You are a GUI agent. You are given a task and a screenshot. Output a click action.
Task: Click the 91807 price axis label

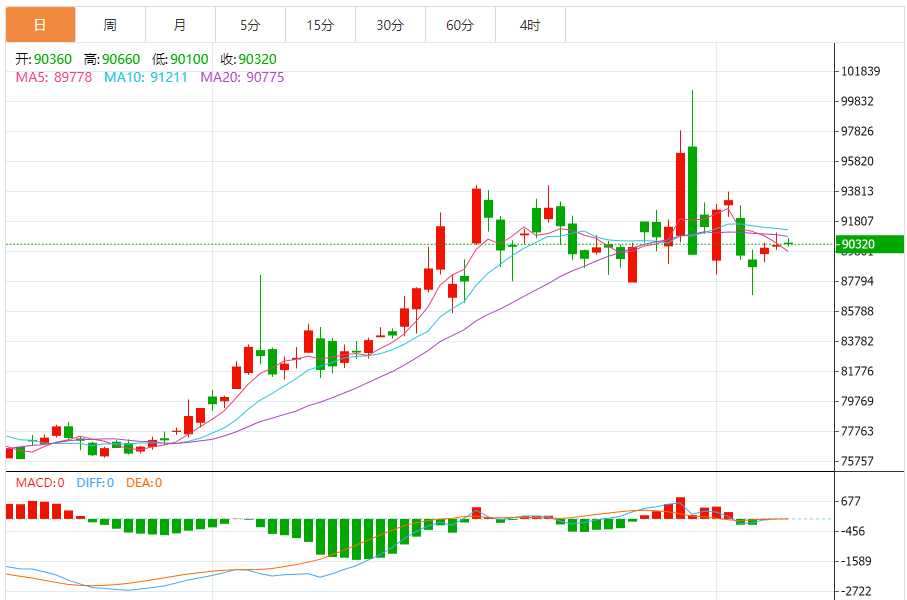tap(857, 221)
